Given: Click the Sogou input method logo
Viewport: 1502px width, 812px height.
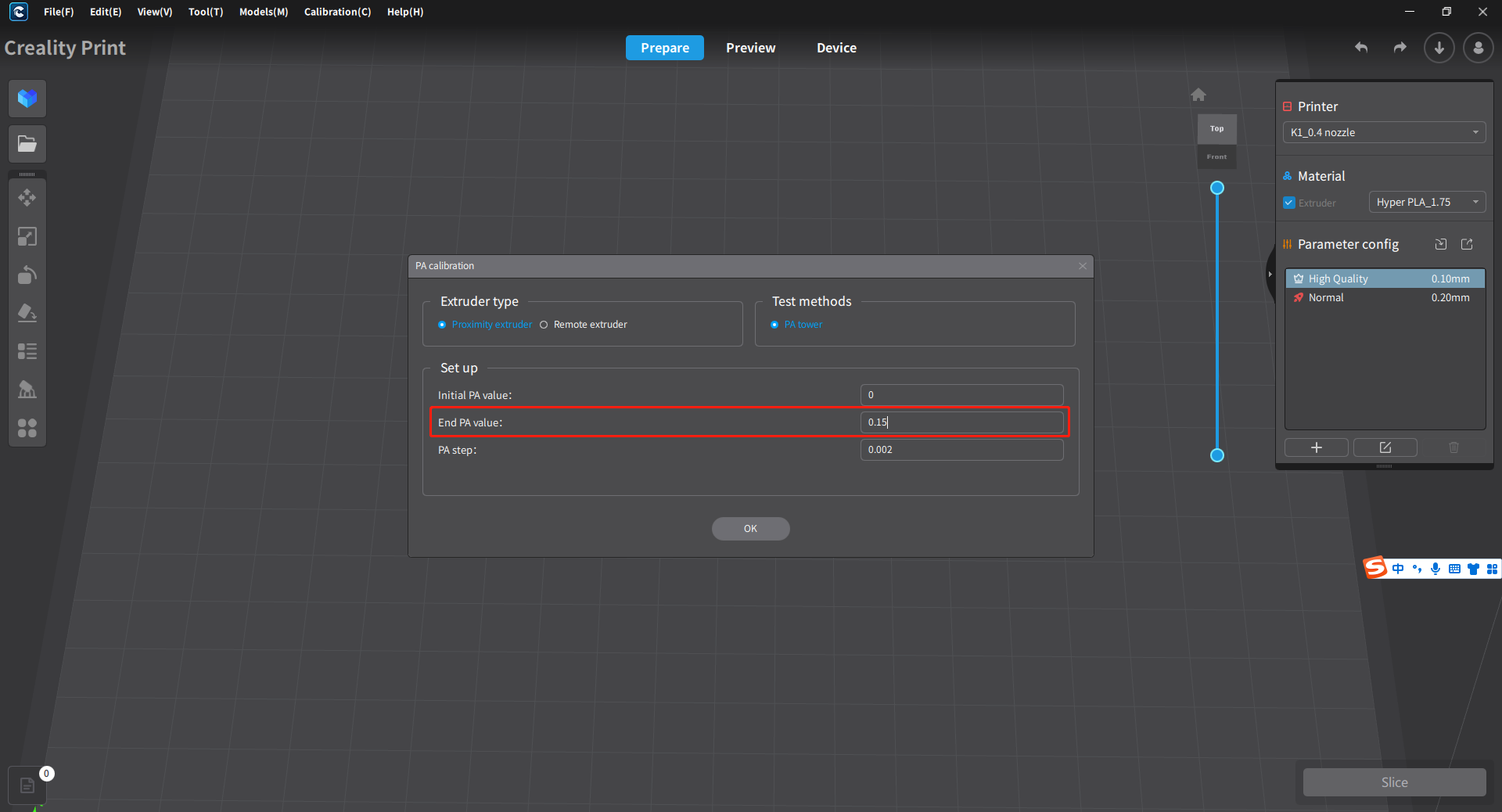Looking at the screenshot, I should tap(1375, 568).
